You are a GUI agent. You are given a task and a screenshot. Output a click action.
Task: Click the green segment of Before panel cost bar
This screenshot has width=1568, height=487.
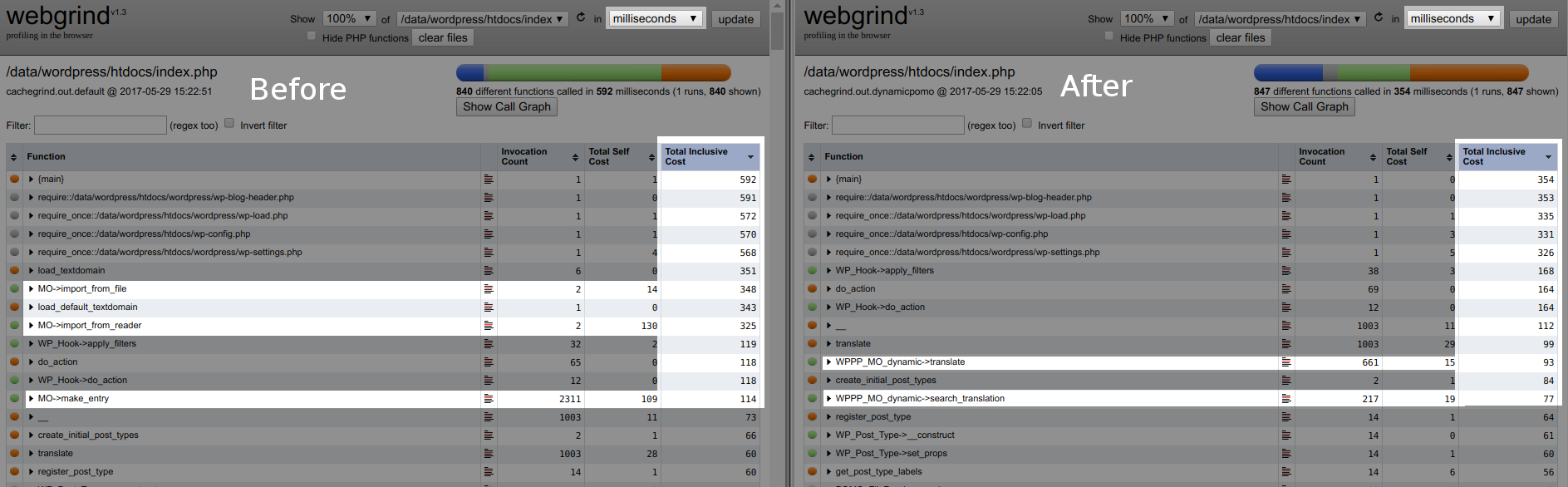(x=573, y=73)
